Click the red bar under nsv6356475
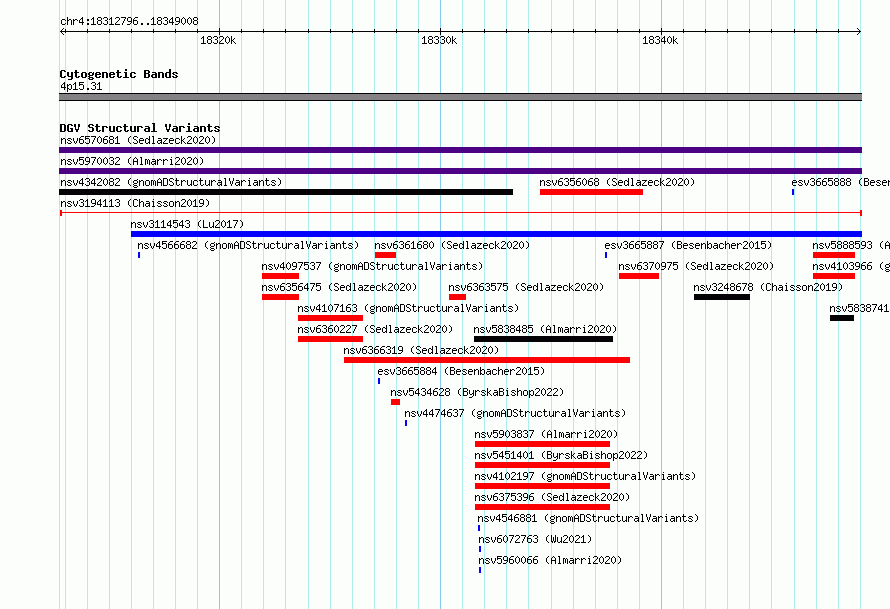Viewport: 890px width, 609px height. click(280, 297)
